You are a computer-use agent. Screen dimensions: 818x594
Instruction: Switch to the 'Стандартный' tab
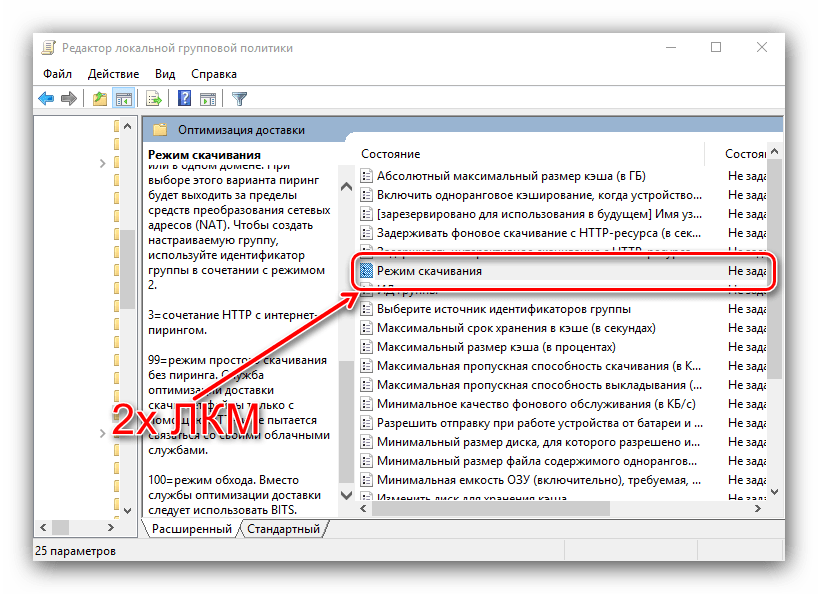[x=284, y=529]
